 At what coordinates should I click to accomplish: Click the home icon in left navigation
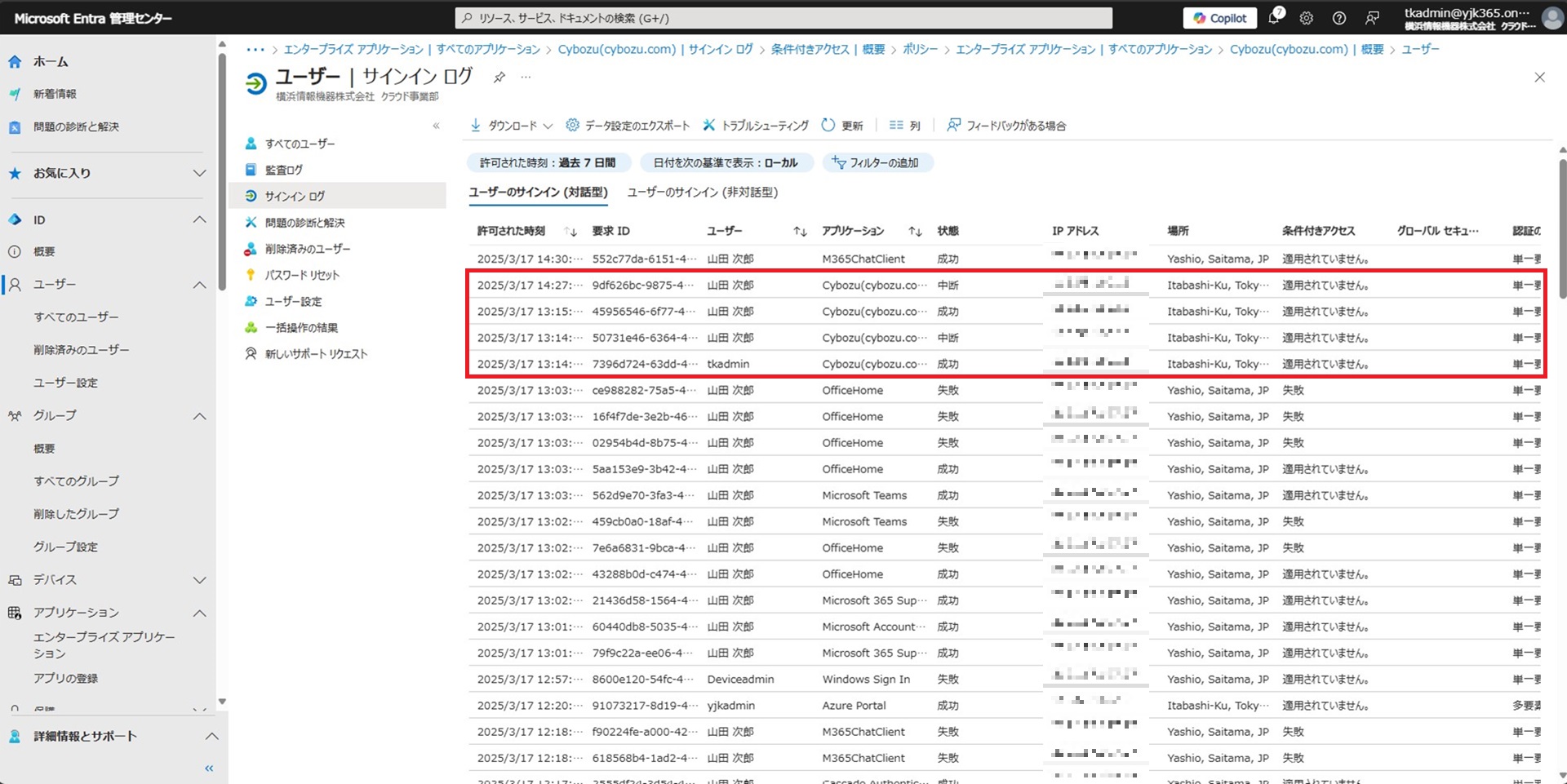click(15, 61)
